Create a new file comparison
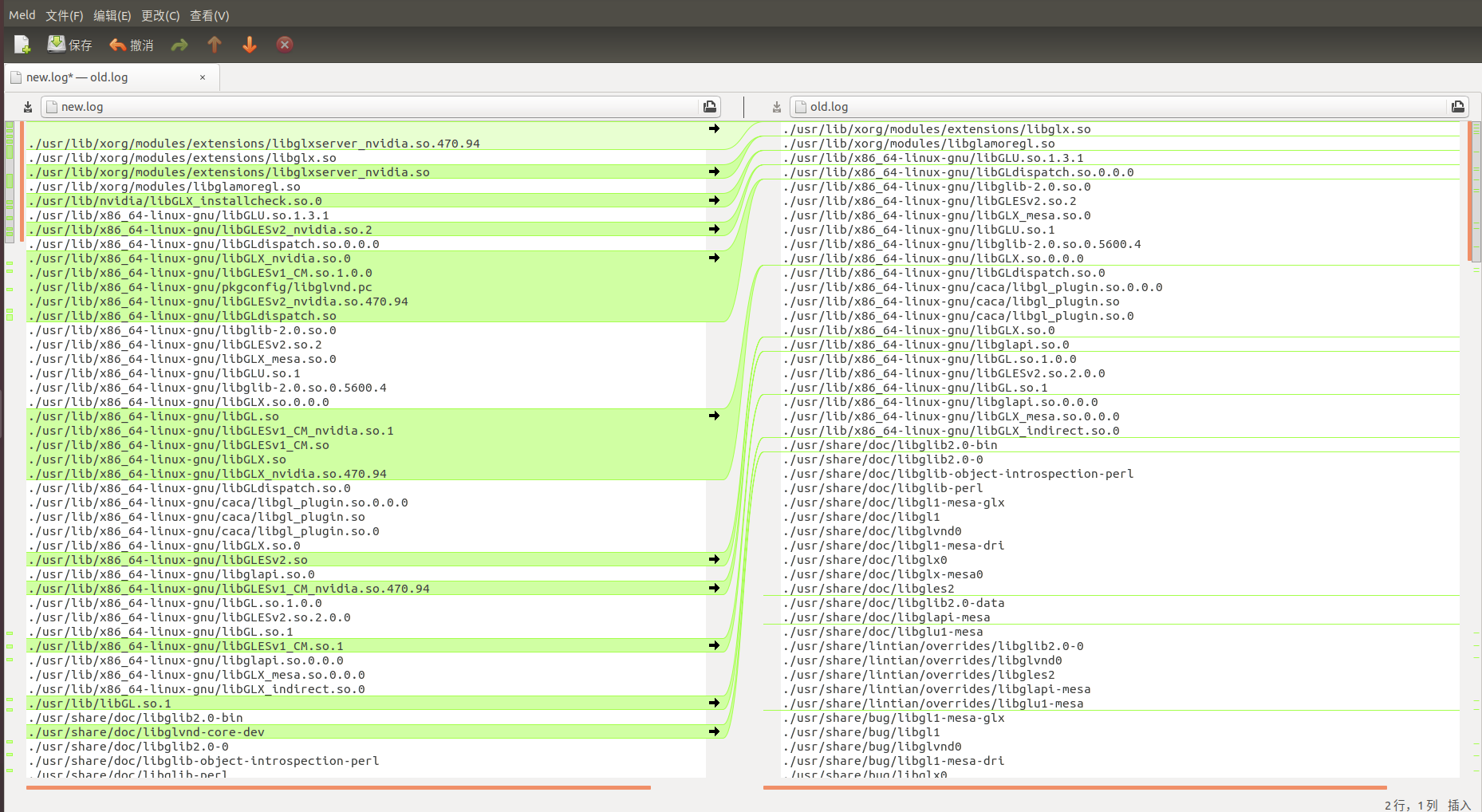Screen dimensions: 1482x812 (x=21, y=44)
